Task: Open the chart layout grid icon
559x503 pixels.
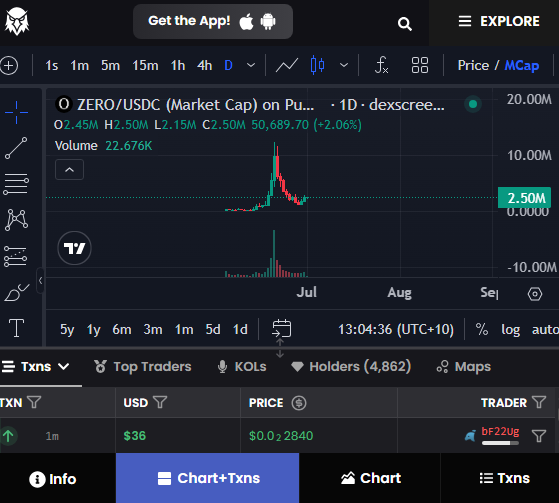Action: 420,65
